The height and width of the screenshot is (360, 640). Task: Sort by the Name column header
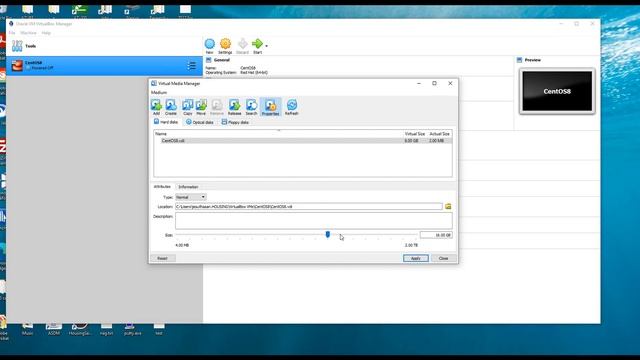click(x=278, y=134)
